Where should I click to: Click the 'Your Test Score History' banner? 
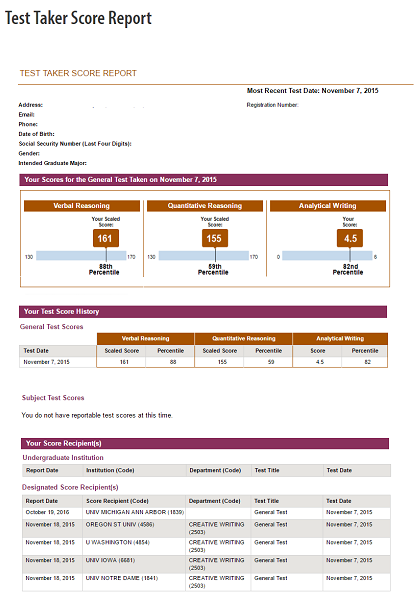203,311
